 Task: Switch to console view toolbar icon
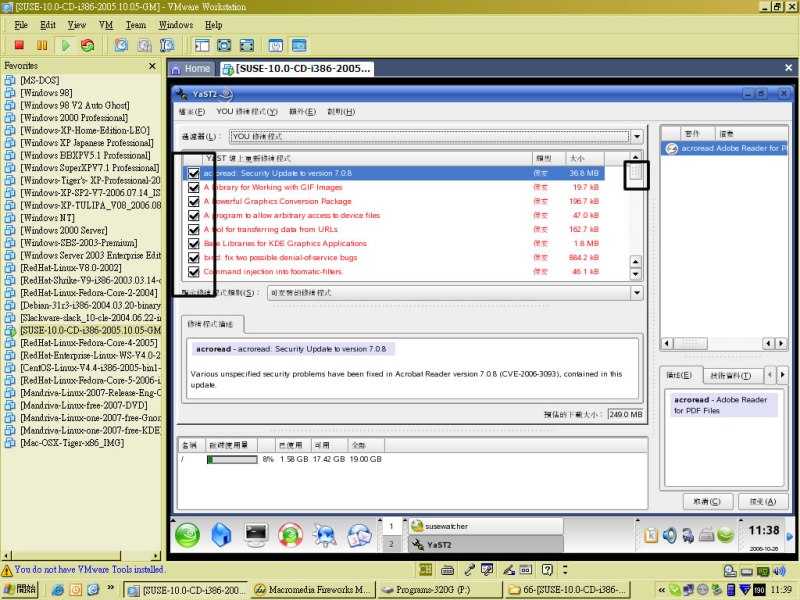click(x=299, y=45)
